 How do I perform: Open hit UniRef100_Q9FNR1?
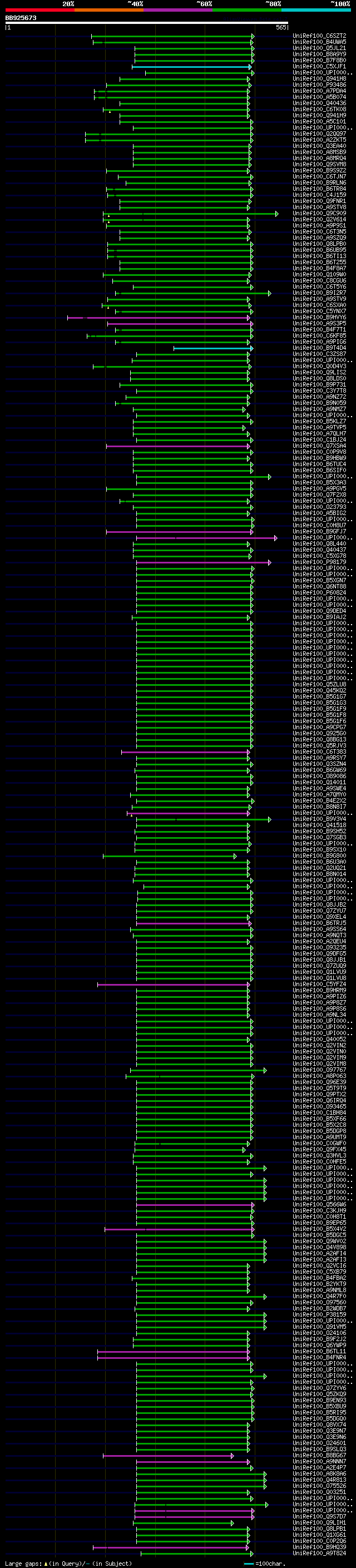319,201
